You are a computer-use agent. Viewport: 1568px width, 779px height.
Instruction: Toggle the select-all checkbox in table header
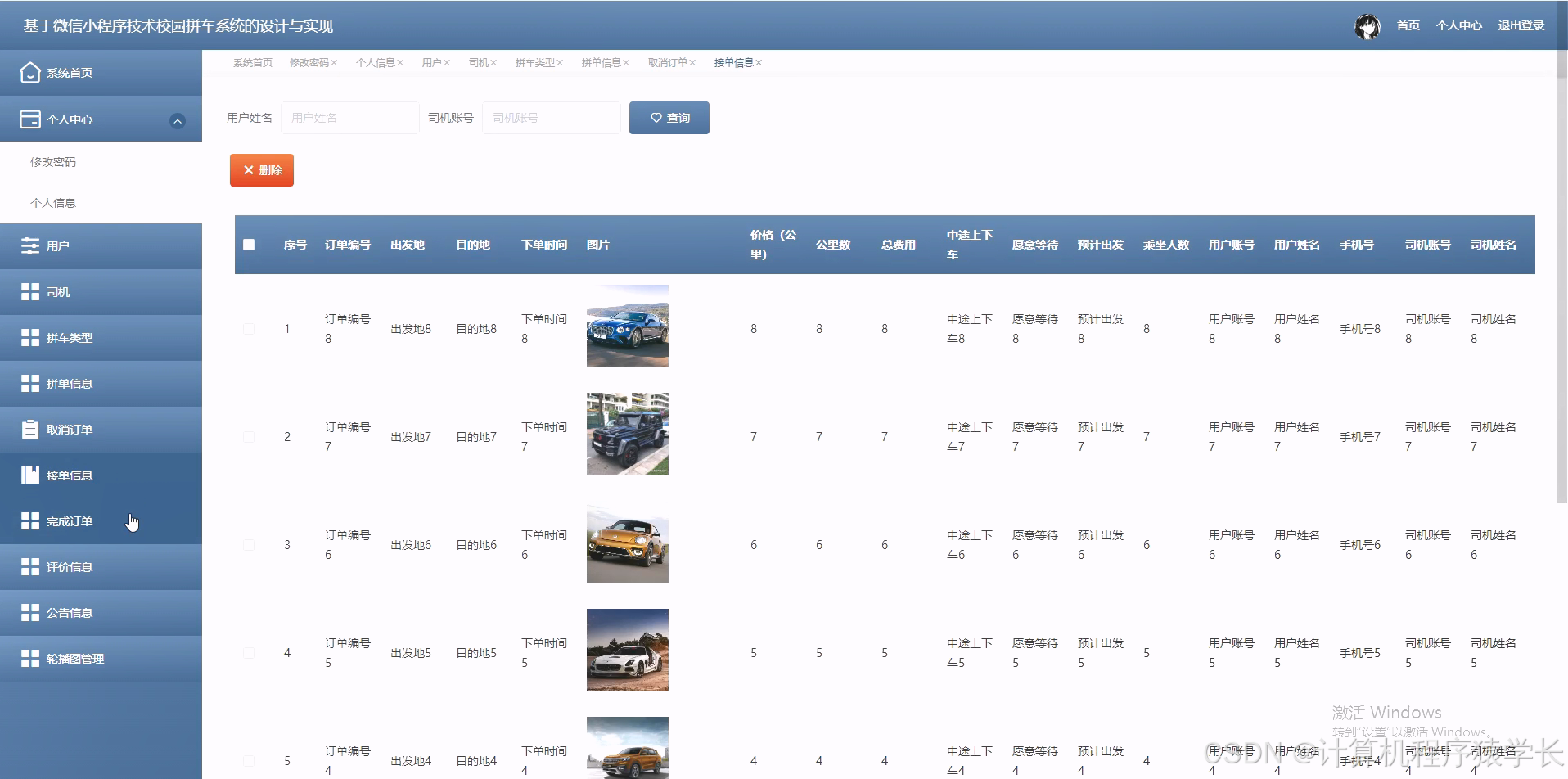[x=249, y=245]
